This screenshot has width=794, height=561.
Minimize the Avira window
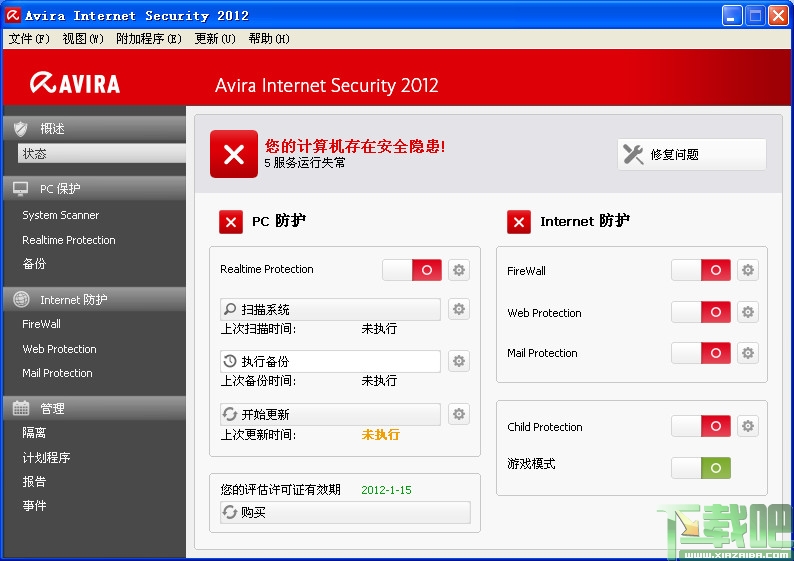tap(732, 15)
